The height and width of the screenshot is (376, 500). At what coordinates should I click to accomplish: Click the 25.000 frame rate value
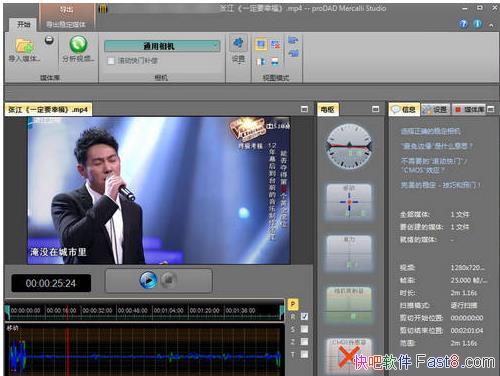(468, 280)
